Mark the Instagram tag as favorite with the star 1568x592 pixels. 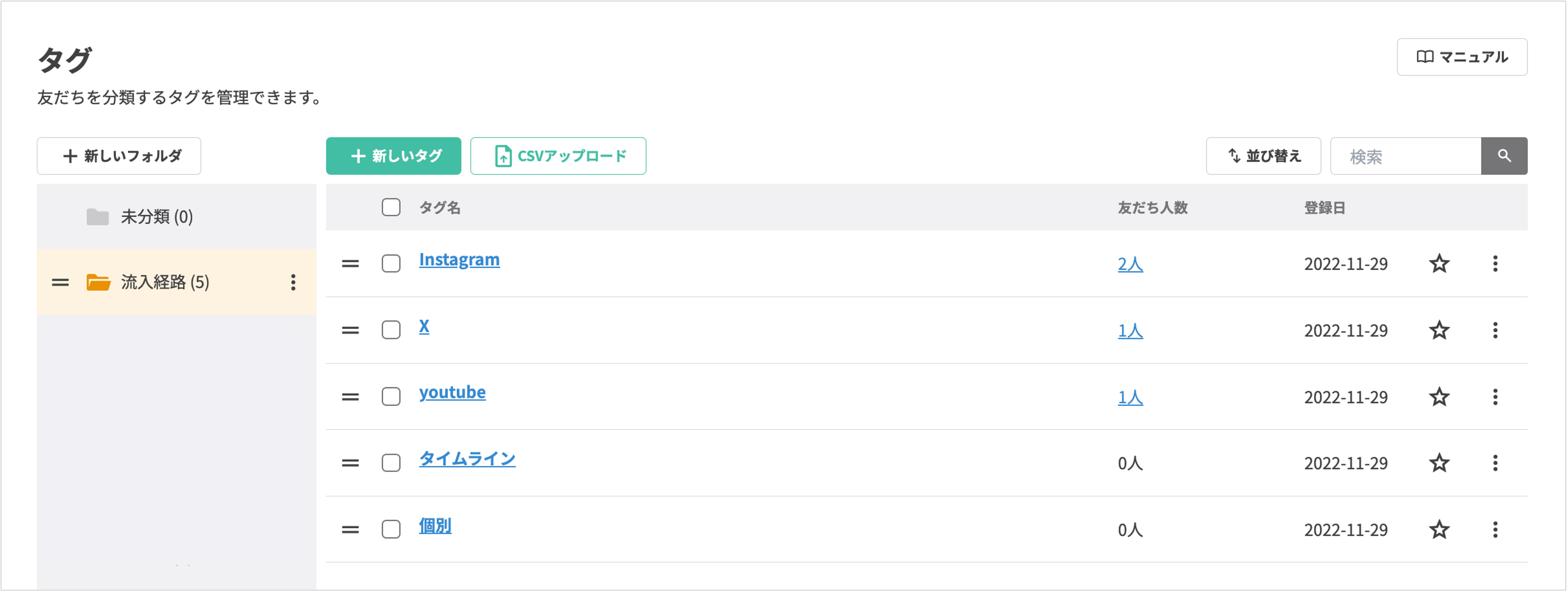(1439, 263)
